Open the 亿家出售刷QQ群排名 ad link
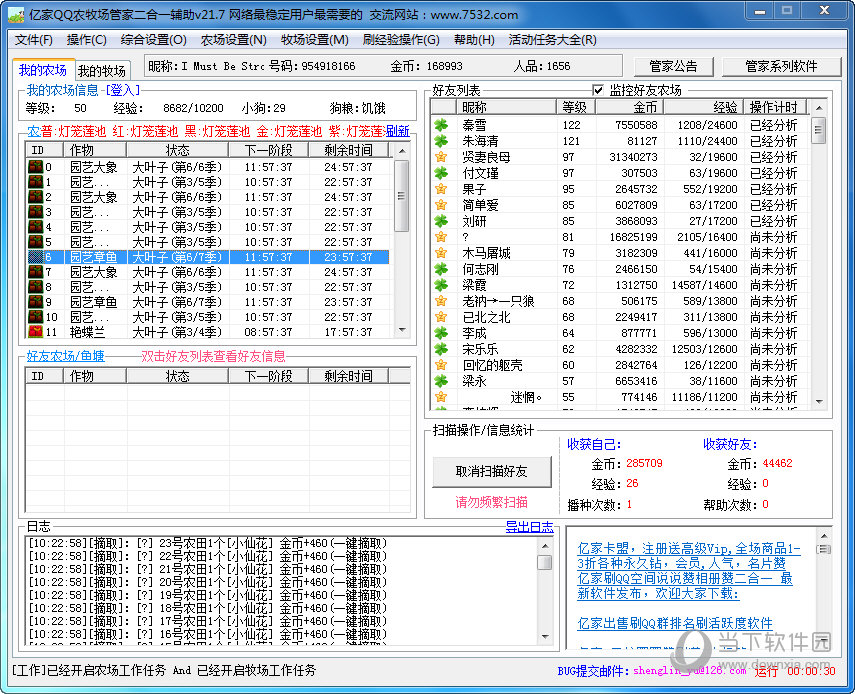Viewport: 855px width, 694px height. (x=675, y=623)
